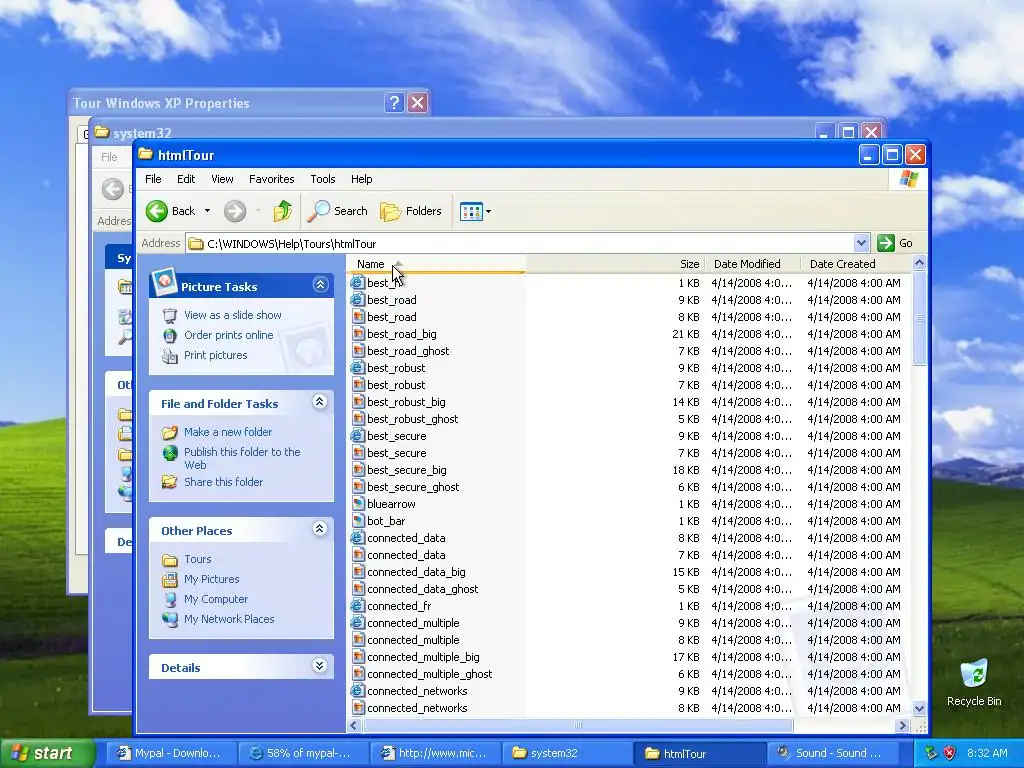Open the Back history dropdown arrow

coord(207,211)
